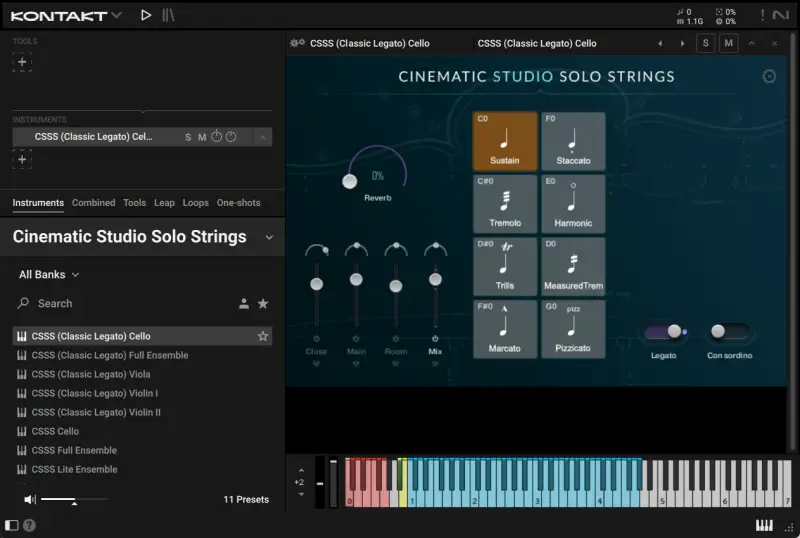The width and height of the screenshot is (800, 538).
Task: Toggle the on-screen keyboard icon
Action: pyautogui.click(x=764, y=525)
